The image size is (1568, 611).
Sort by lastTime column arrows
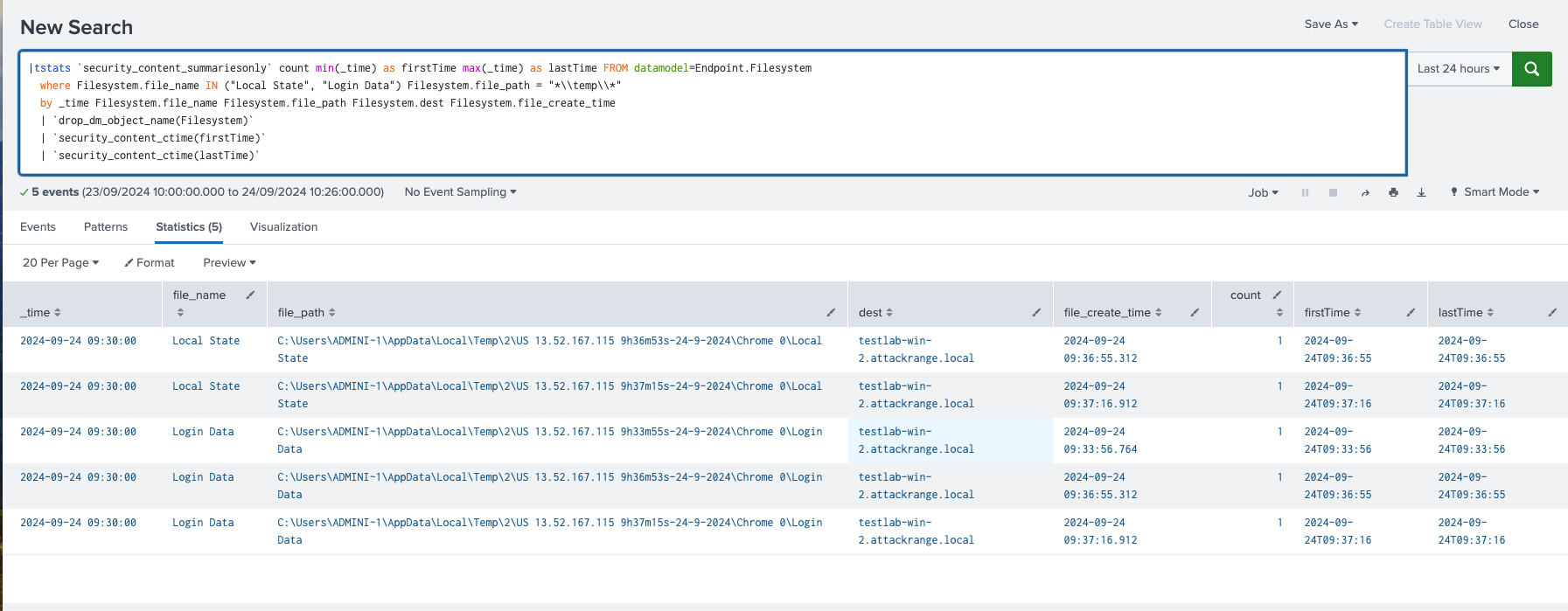1490,312
